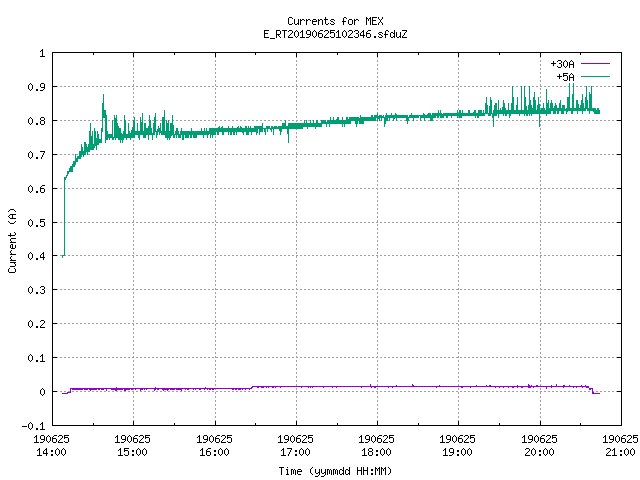Click the y-axis tick value 0.4
Image resolution: width=640 pixels, height=480 pixels.
click(x=36, y=256)
